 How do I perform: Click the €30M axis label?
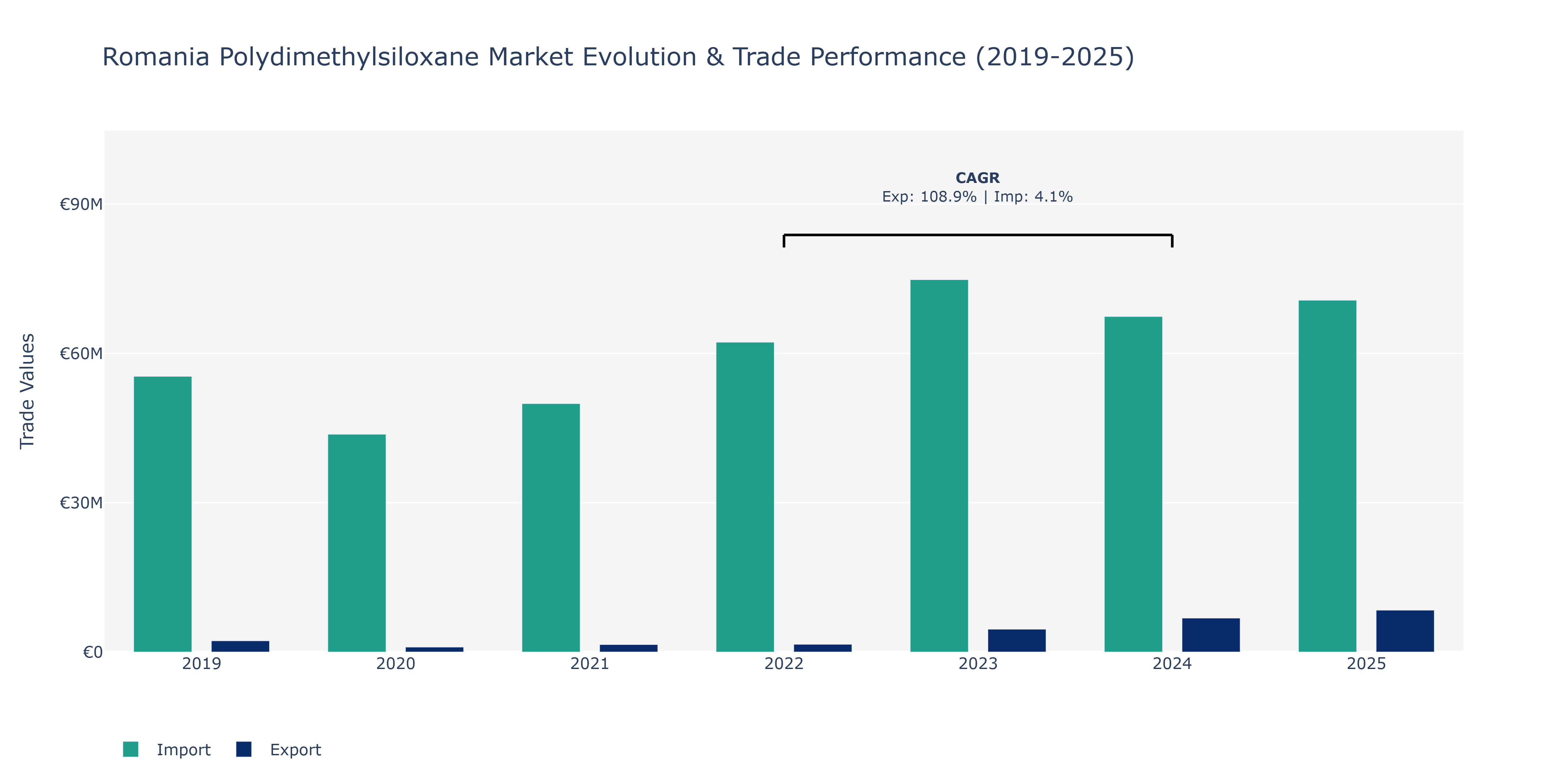81,503
